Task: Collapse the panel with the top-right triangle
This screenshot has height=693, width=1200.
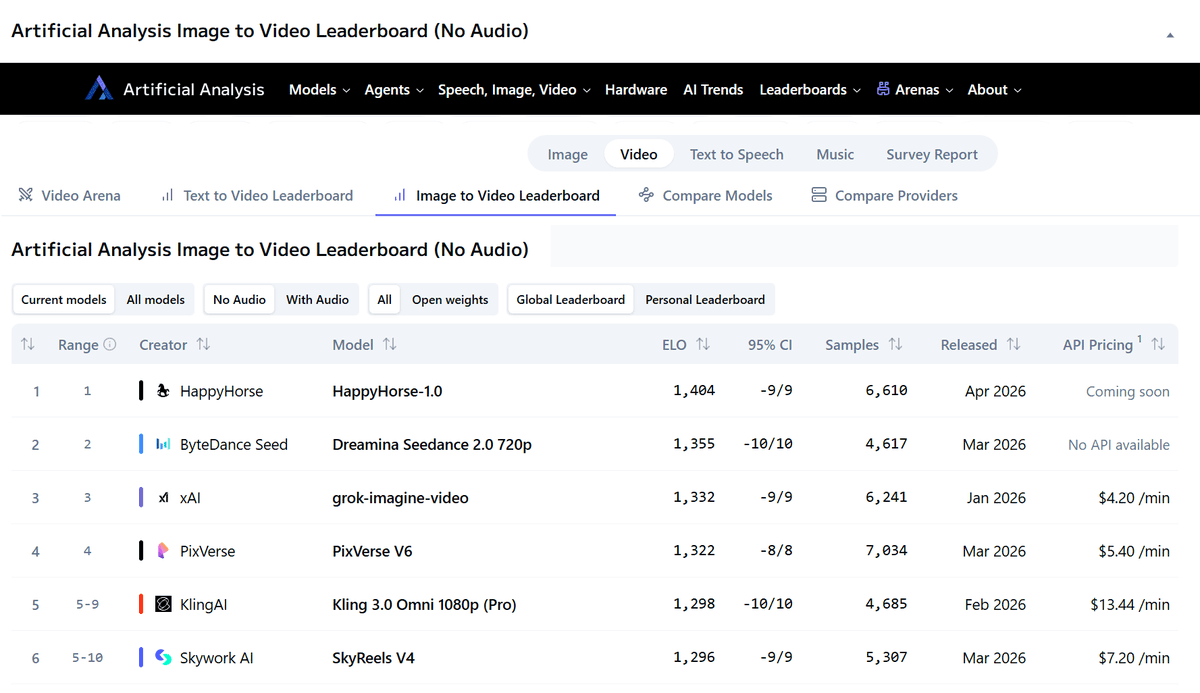Action: click(x=1170, y=35)
